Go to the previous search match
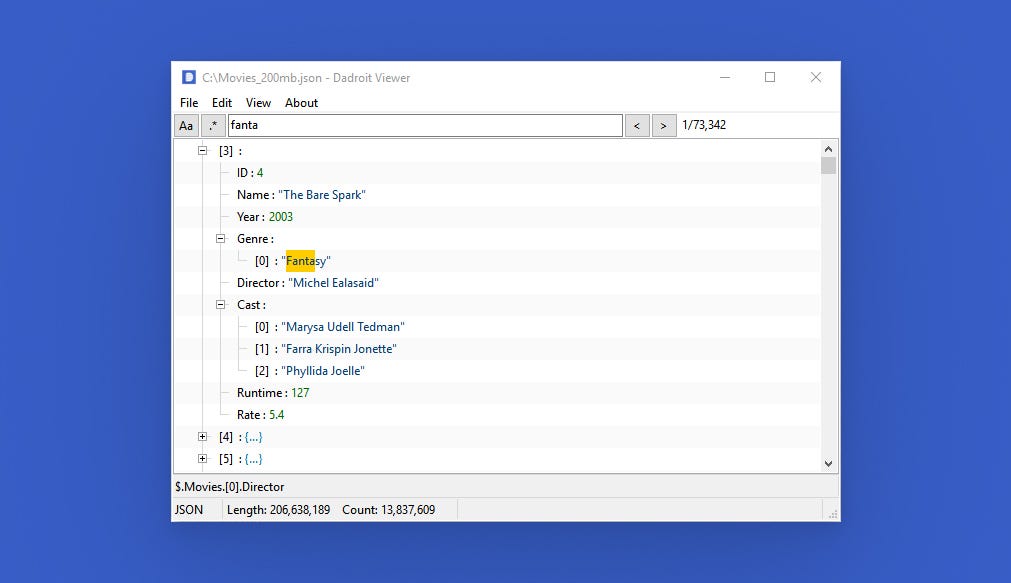 (x=637, y=125)
